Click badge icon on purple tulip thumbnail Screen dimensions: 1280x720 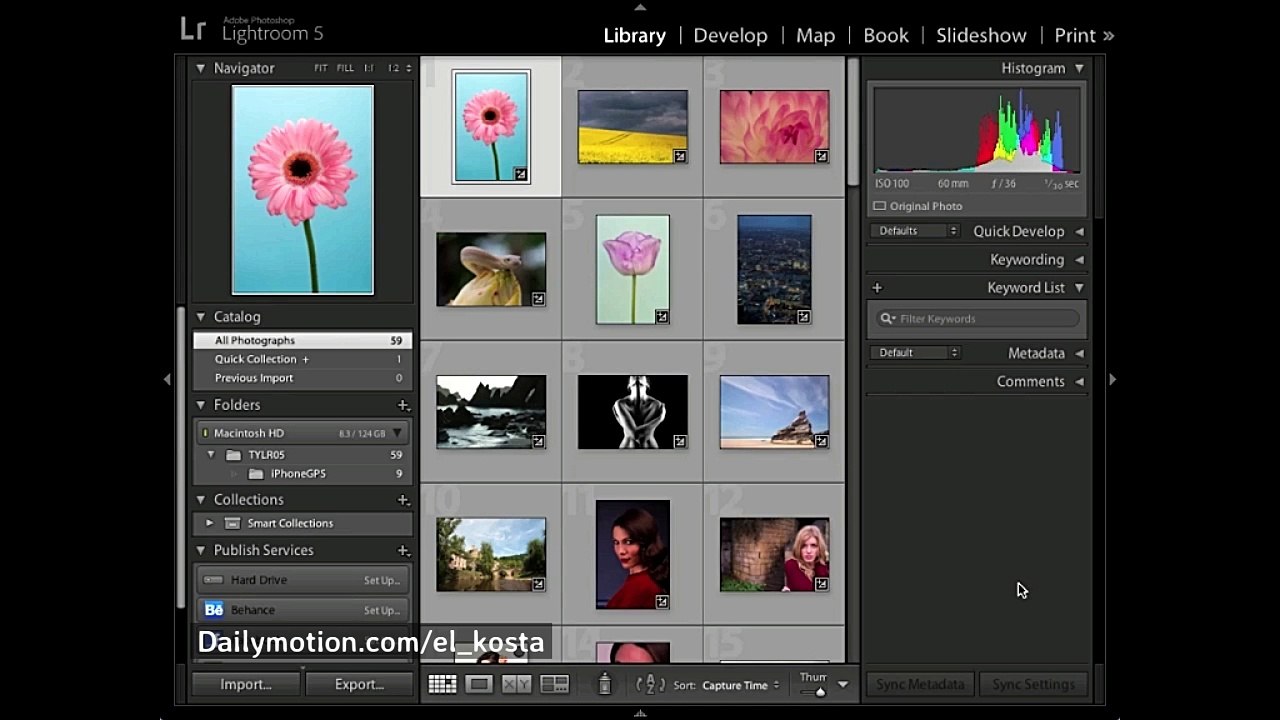pyautogui.click(x=662, y=316)
